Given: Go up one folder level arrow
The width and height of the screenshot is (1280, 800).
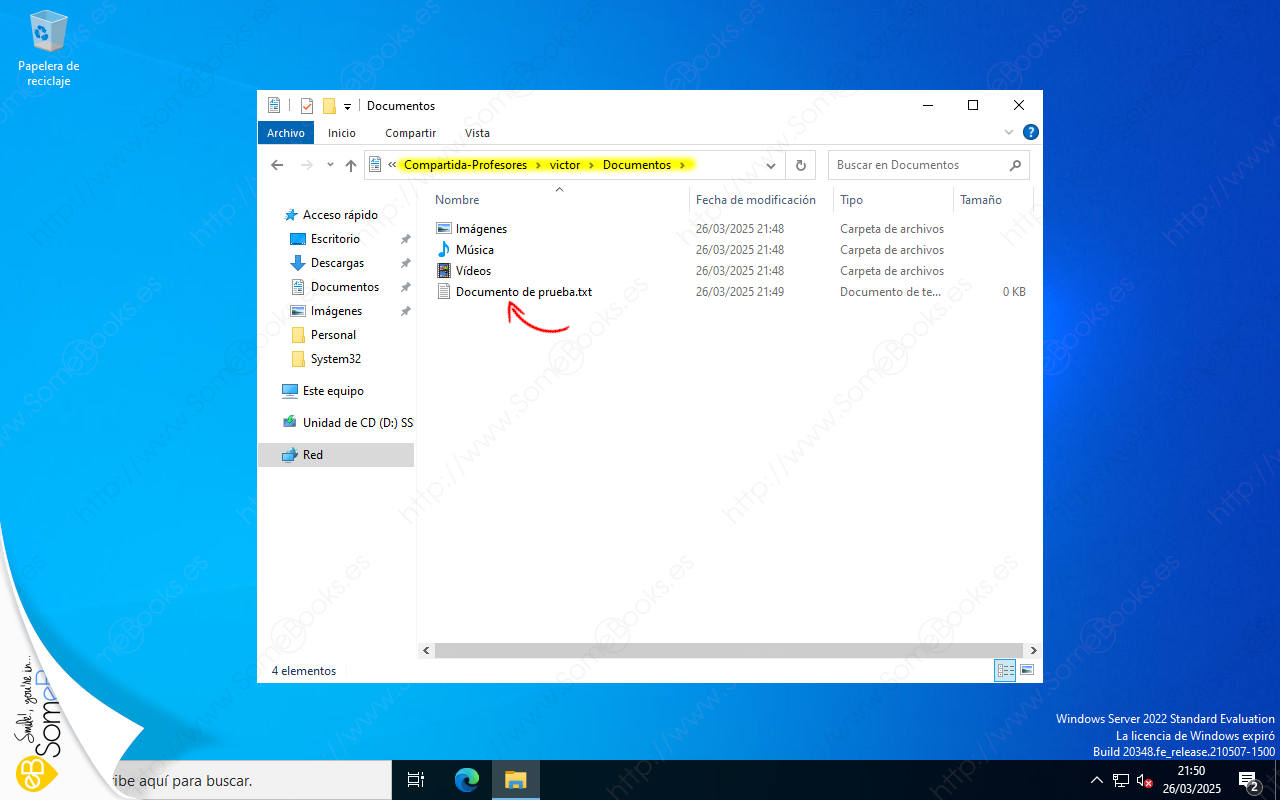Looking at the screenshot, I should (351, 166).
